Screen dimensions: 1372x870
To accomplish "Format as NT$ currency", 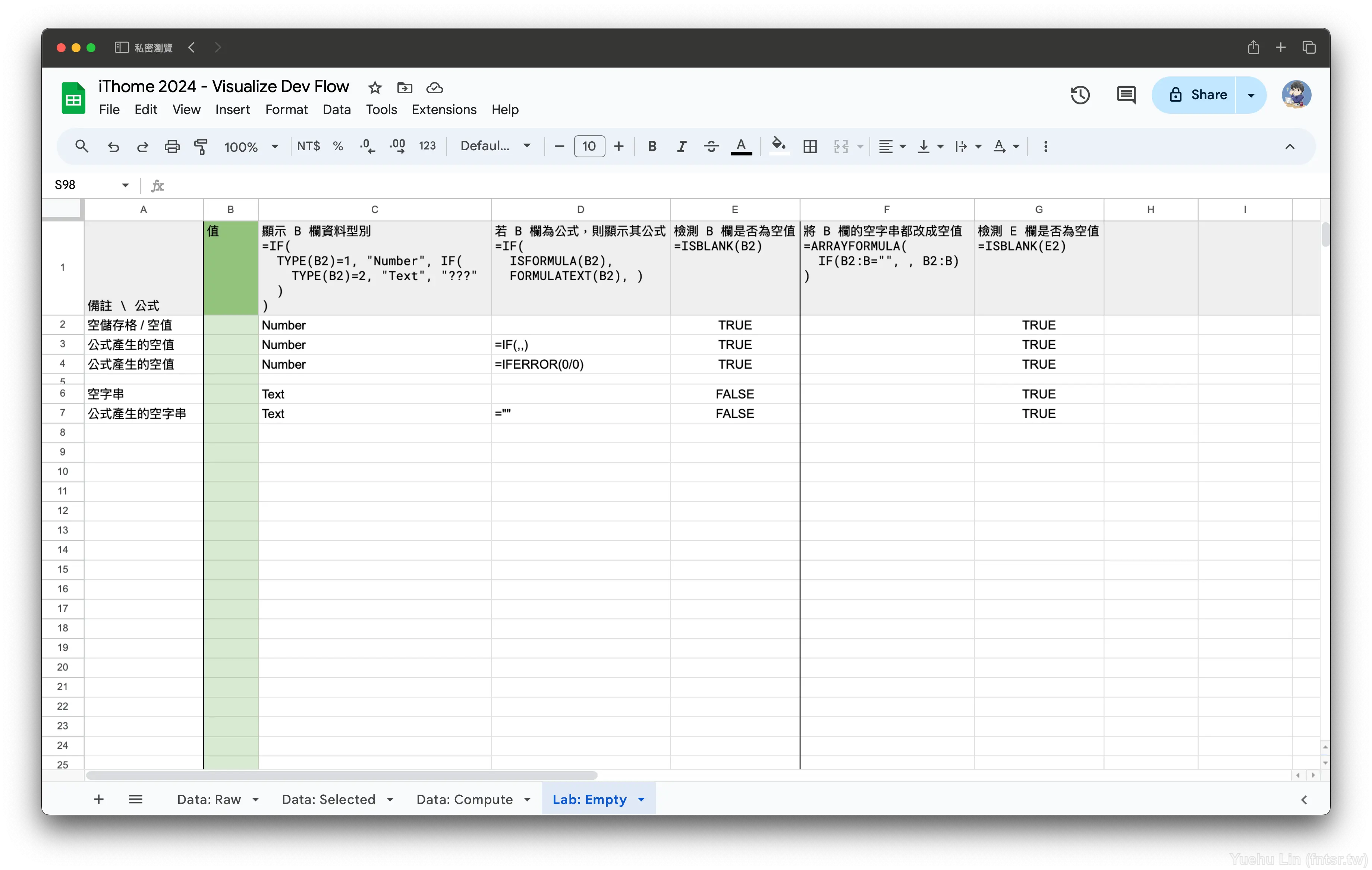I will pos(308,146).
